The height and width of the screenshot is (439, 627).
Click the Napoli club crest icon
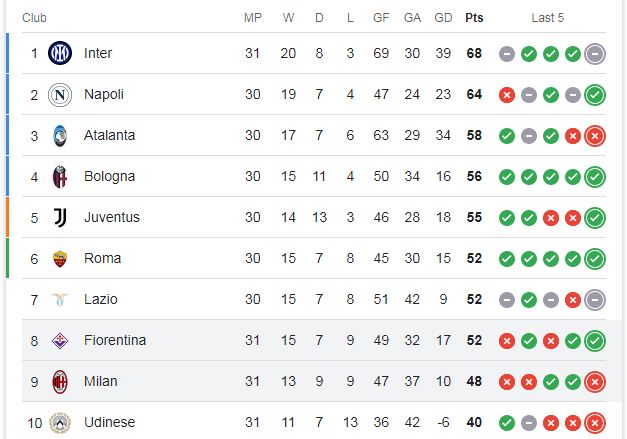tap(60, 95)
